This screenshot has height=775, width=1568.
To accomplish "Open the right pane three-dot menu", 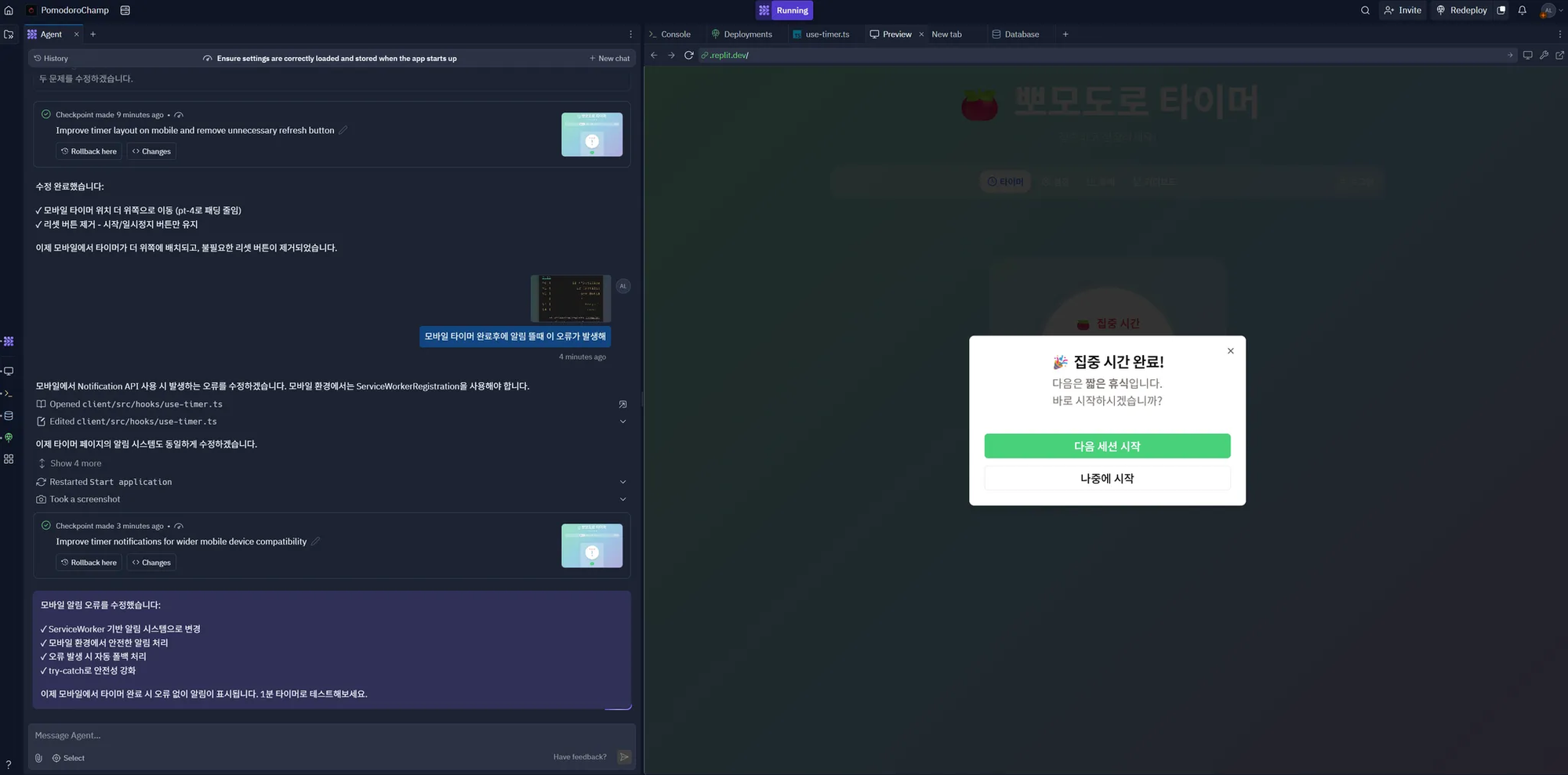I will (1559, 34).
